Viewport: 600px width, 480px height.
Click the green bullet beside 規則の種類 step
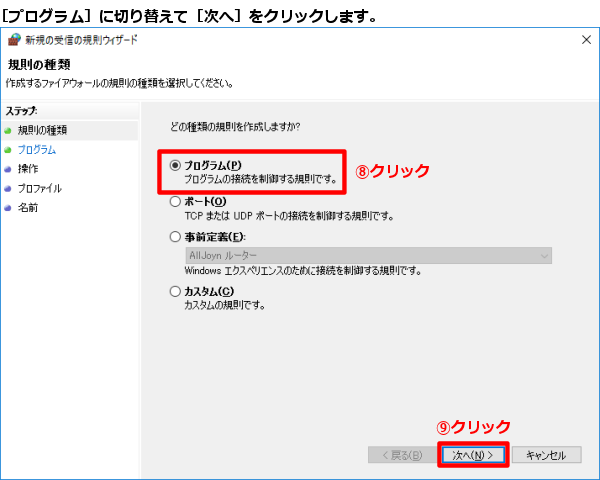[x=9, y=130]
